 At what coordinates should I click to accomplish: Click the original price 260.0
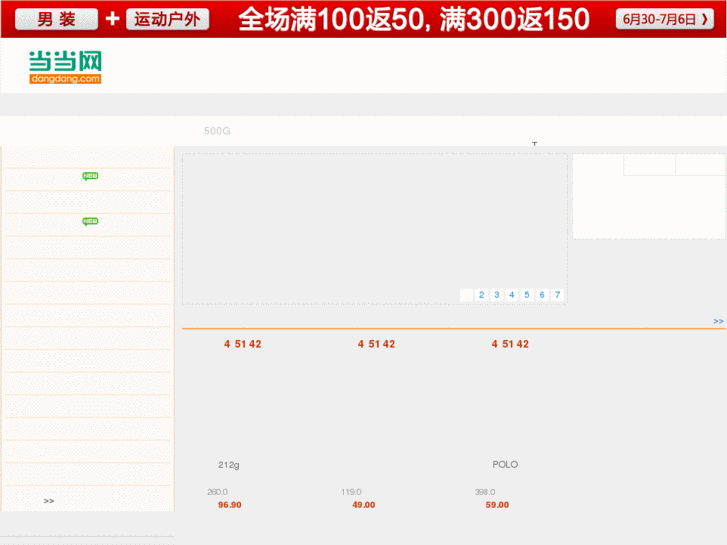(217, 492)
